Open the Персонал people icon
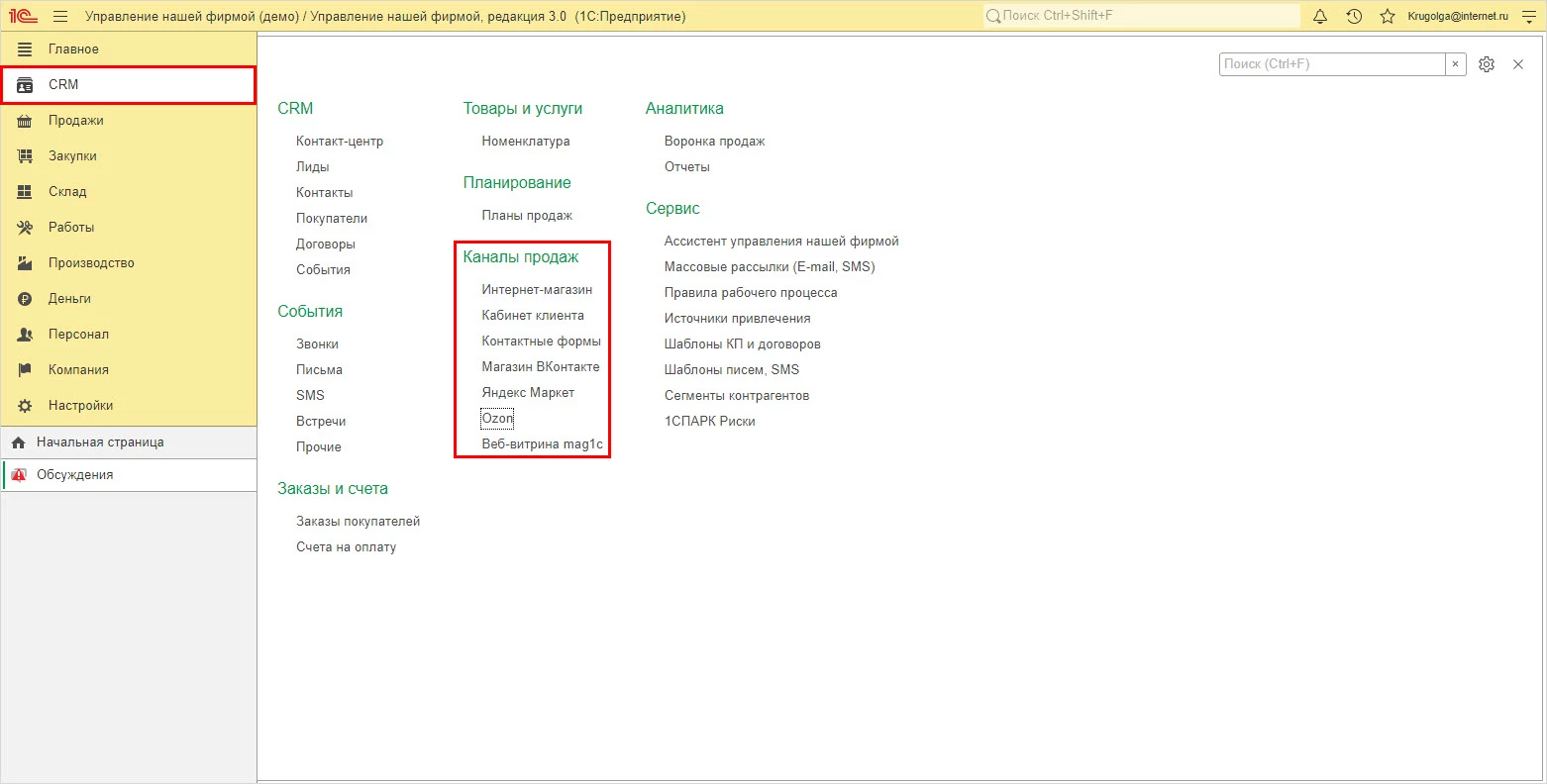 pos(26,335)
